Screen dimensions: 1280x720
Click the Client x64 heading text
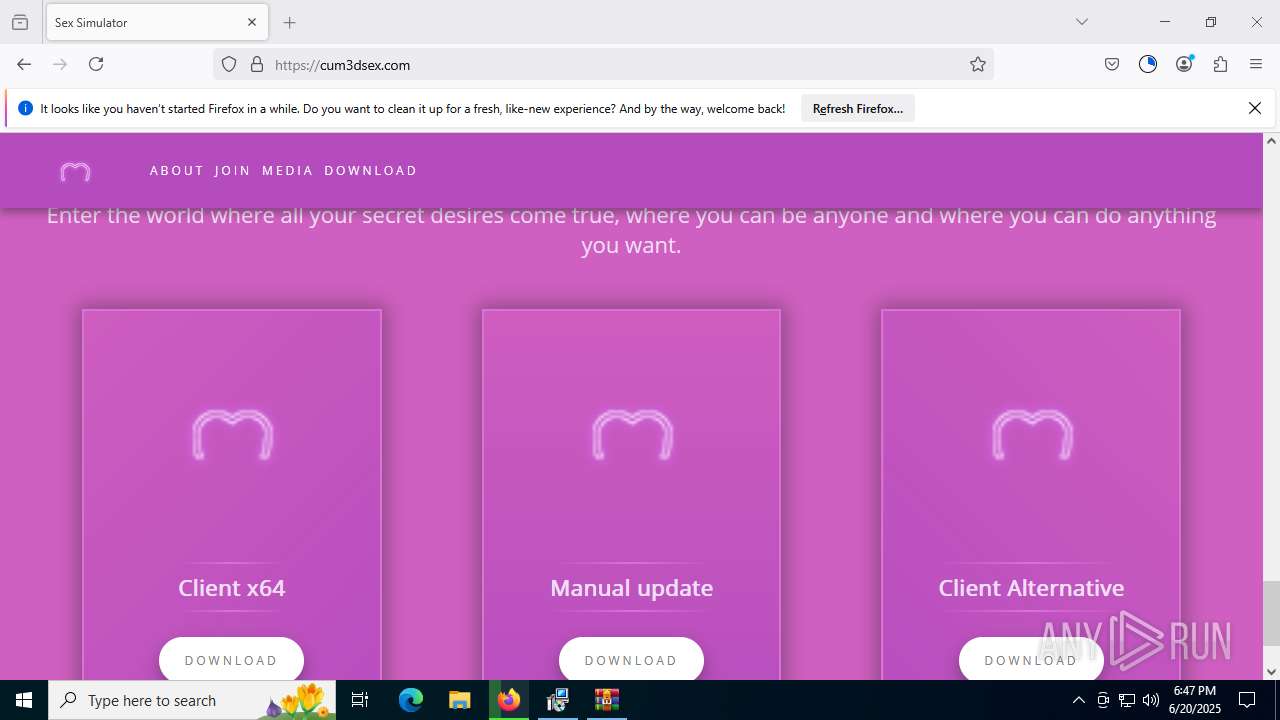pyautogui.click(x=232, y=588)
